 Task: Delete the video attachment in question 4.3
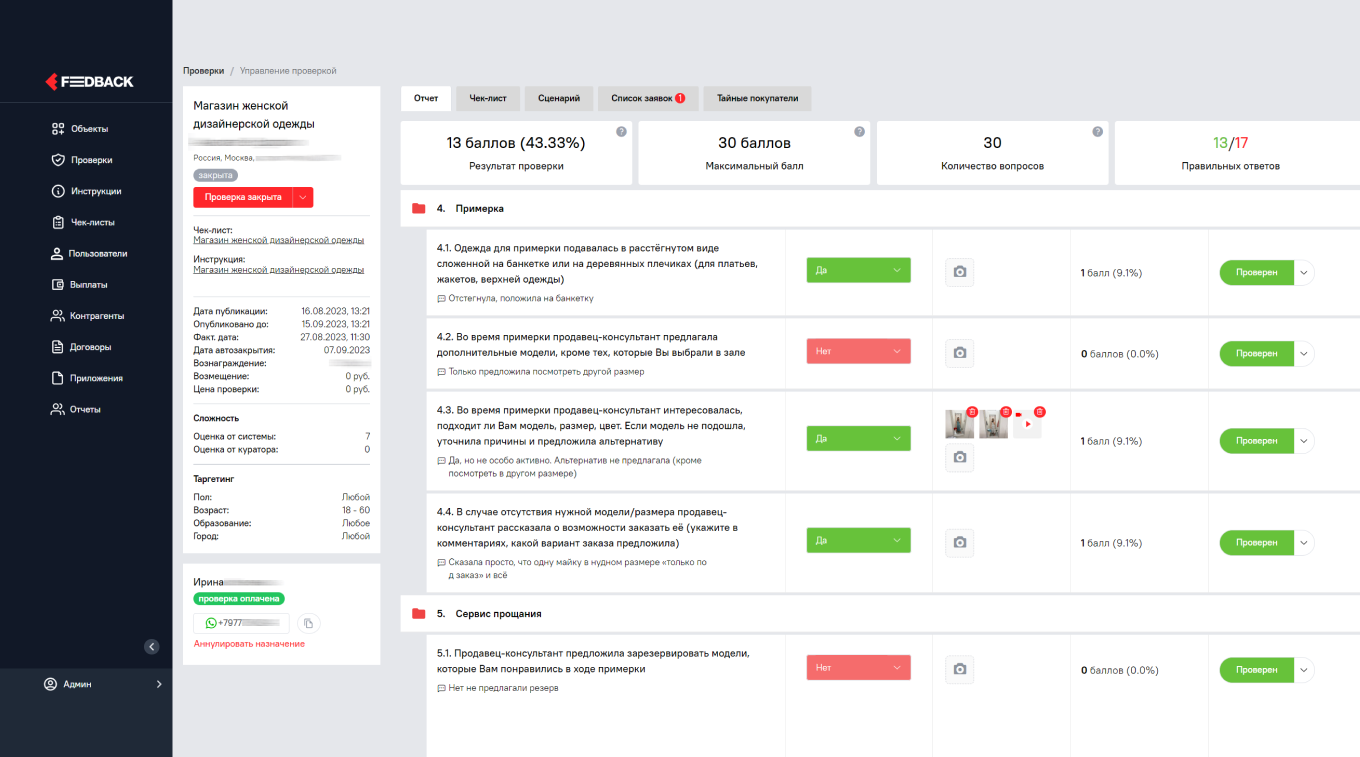point(1040,412)
